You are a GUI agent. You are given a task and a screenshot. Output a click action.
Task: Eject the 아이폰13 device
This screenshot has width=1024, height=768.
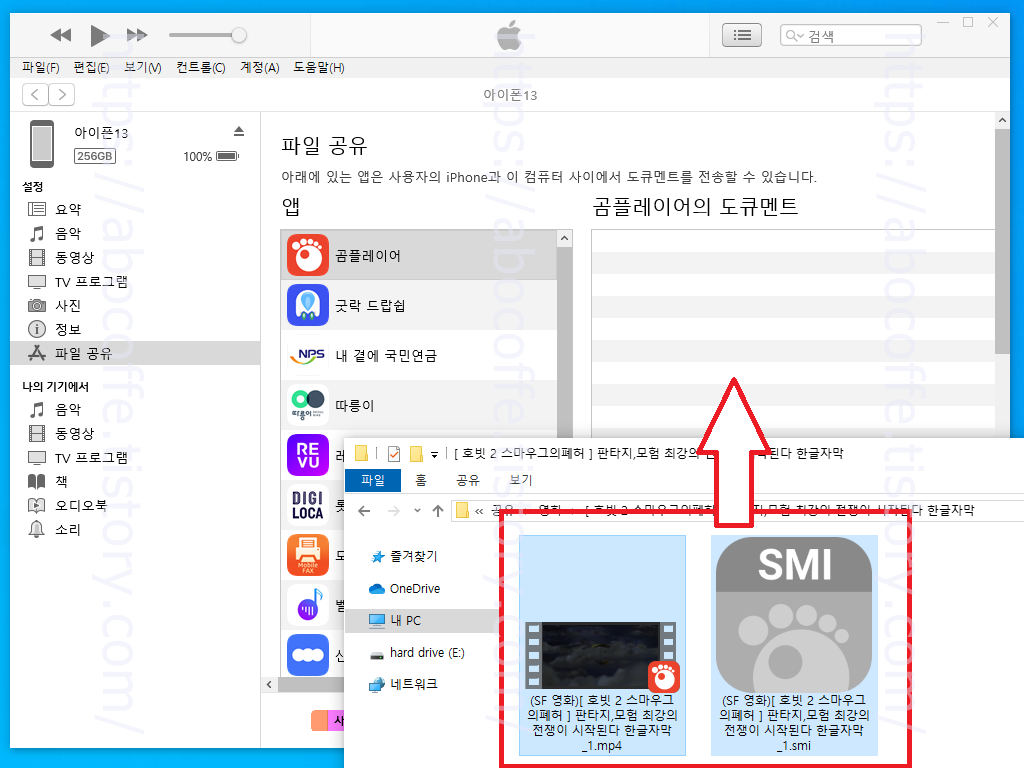tap(239, 132)
